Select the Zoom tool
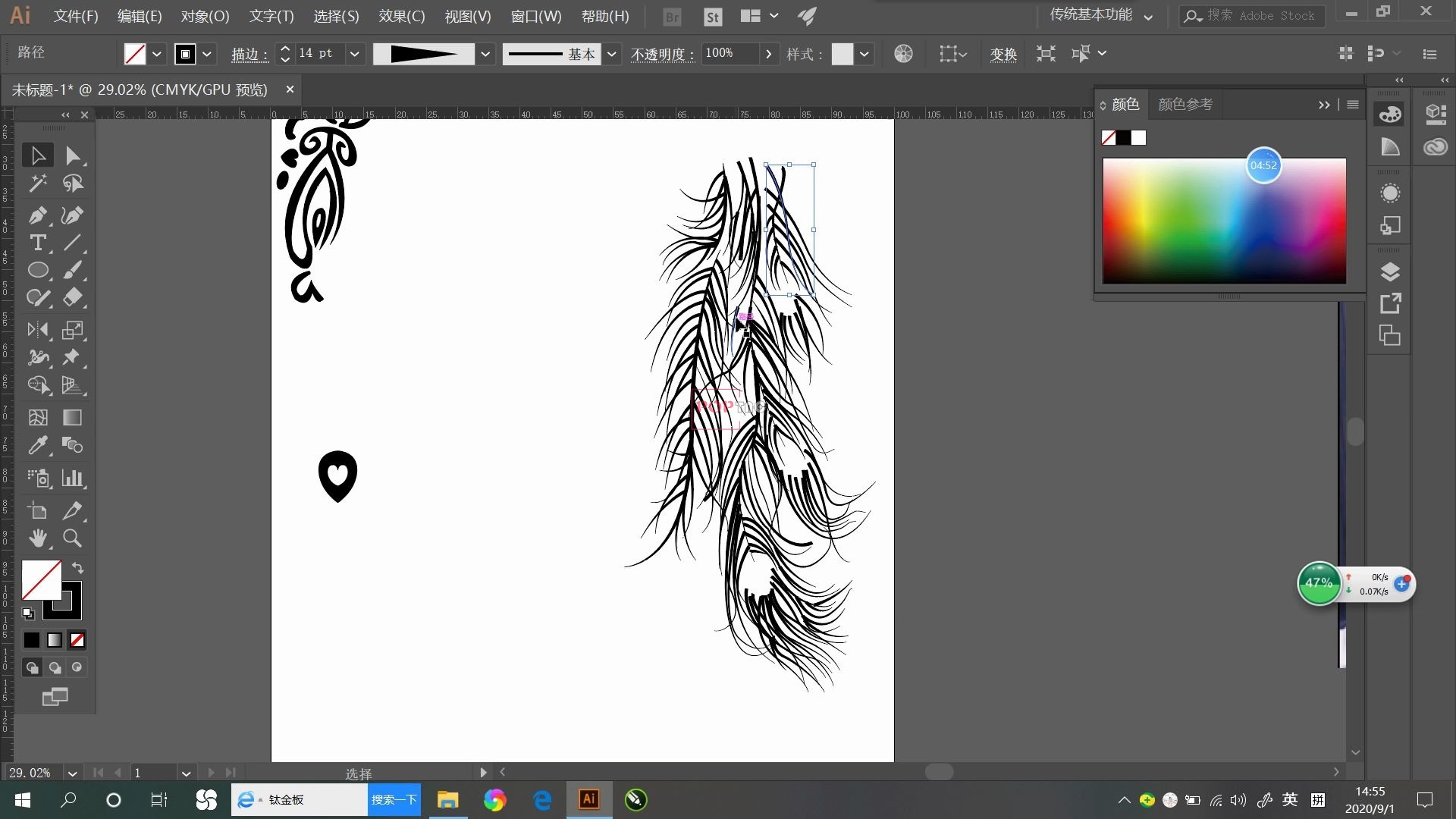The image size is (1456, 819). [72, 538]
